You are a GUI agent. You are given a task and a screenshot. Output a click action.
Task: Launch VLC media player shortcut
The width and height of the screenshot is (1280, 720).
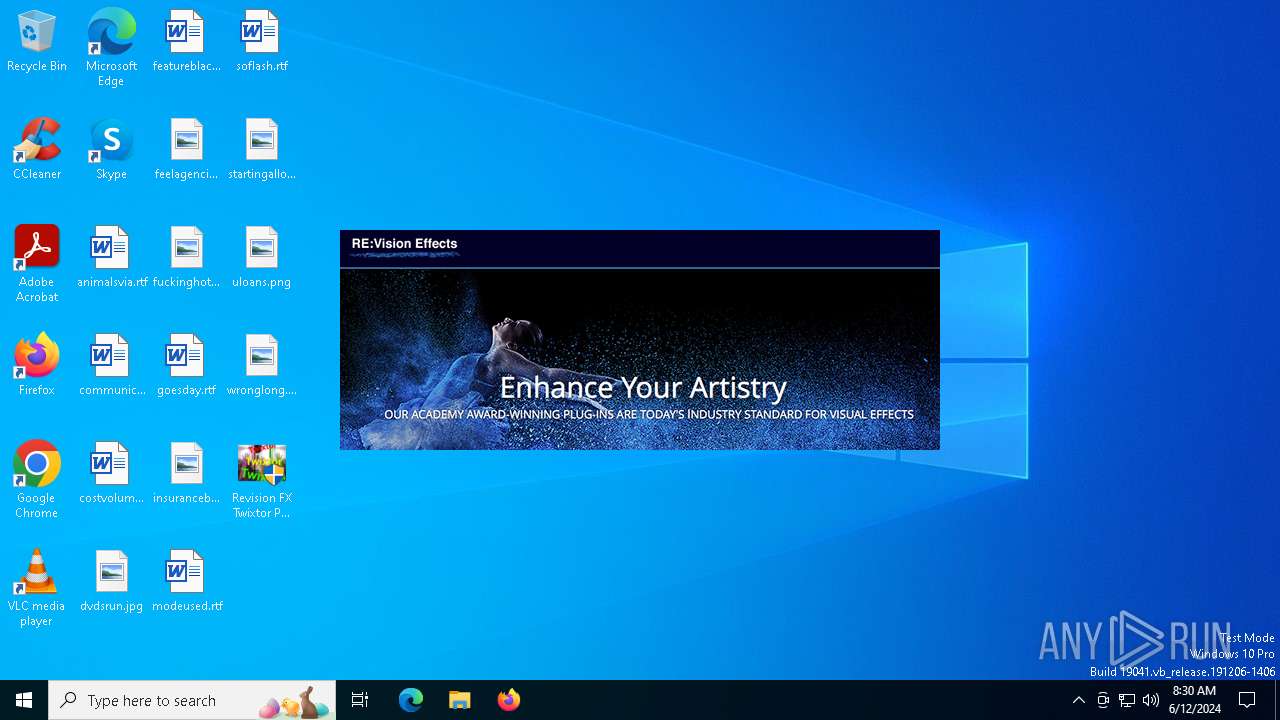[x=37, y=588]
